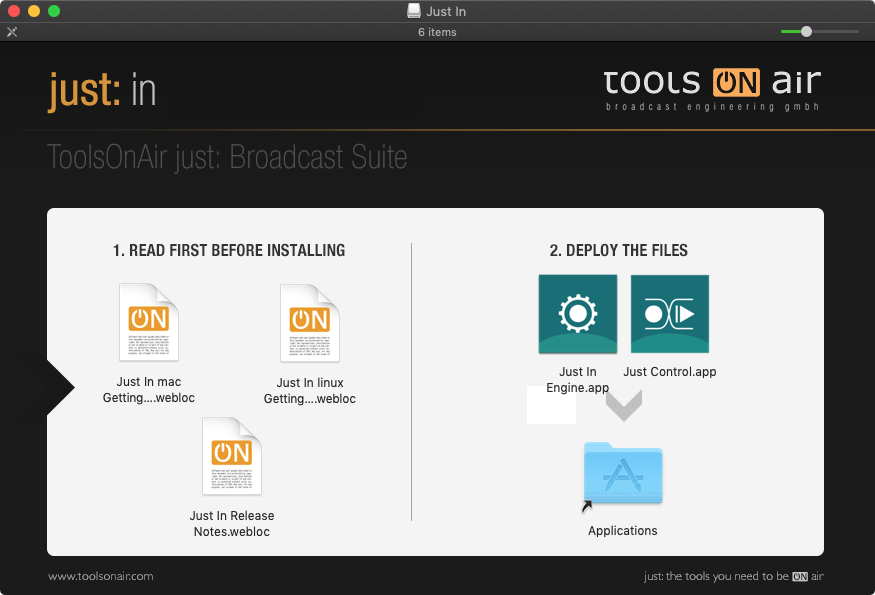Click the Applications folder shortcut icon

[623, 474]
